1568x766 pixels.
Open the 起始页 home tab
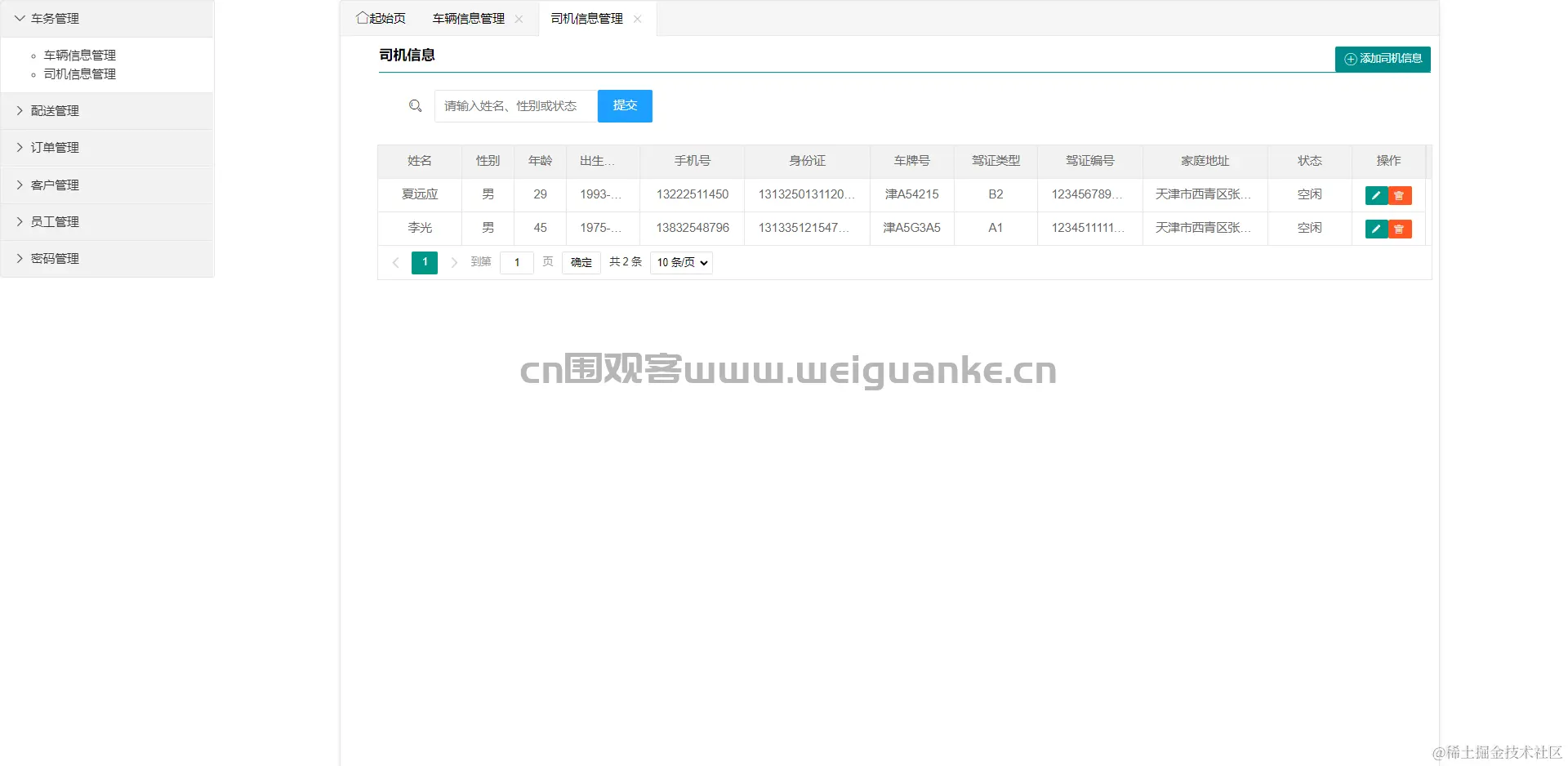381,18
